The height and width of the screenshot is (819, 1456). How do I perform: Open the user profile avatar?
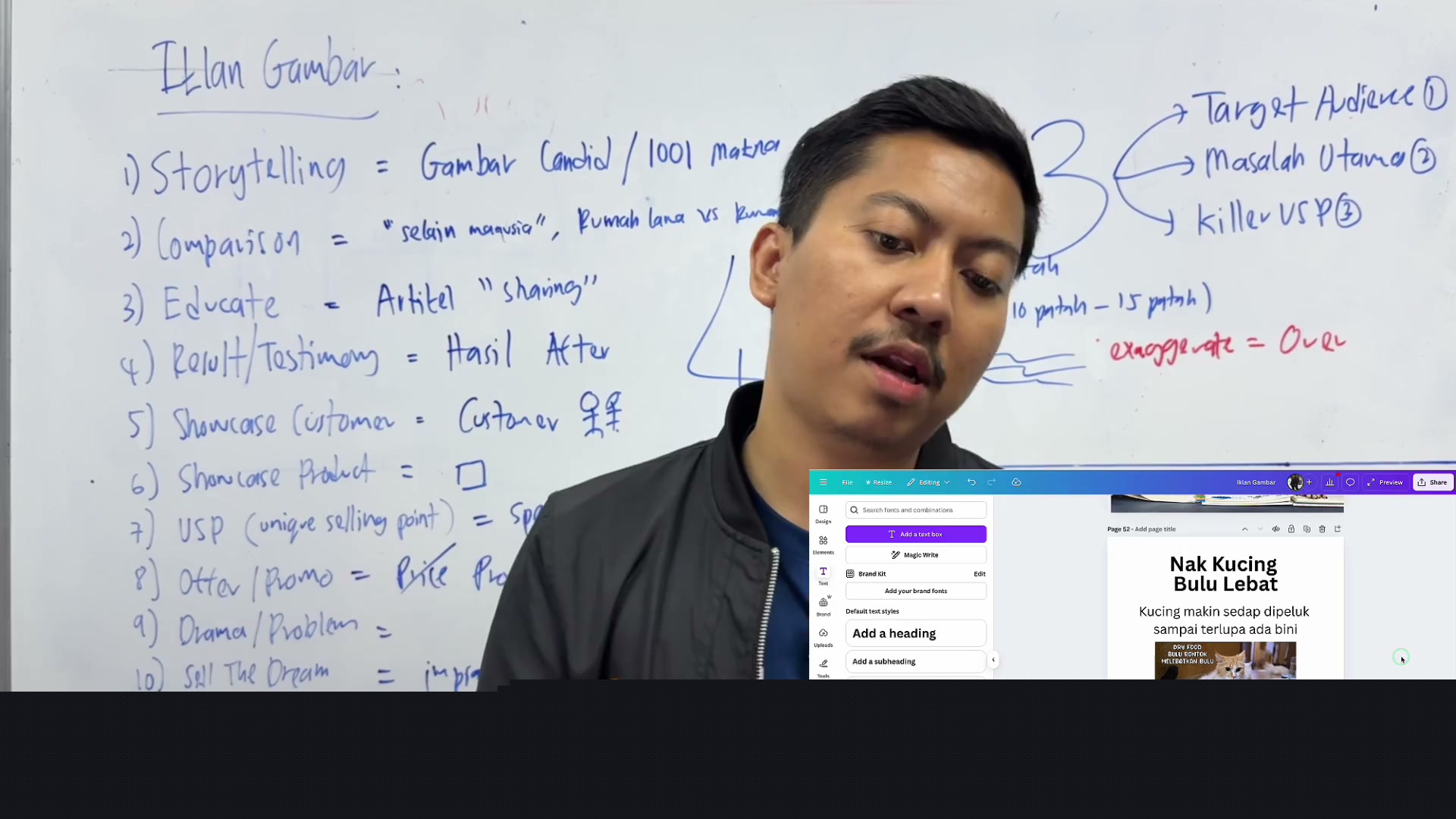[x=1295, y=482]
